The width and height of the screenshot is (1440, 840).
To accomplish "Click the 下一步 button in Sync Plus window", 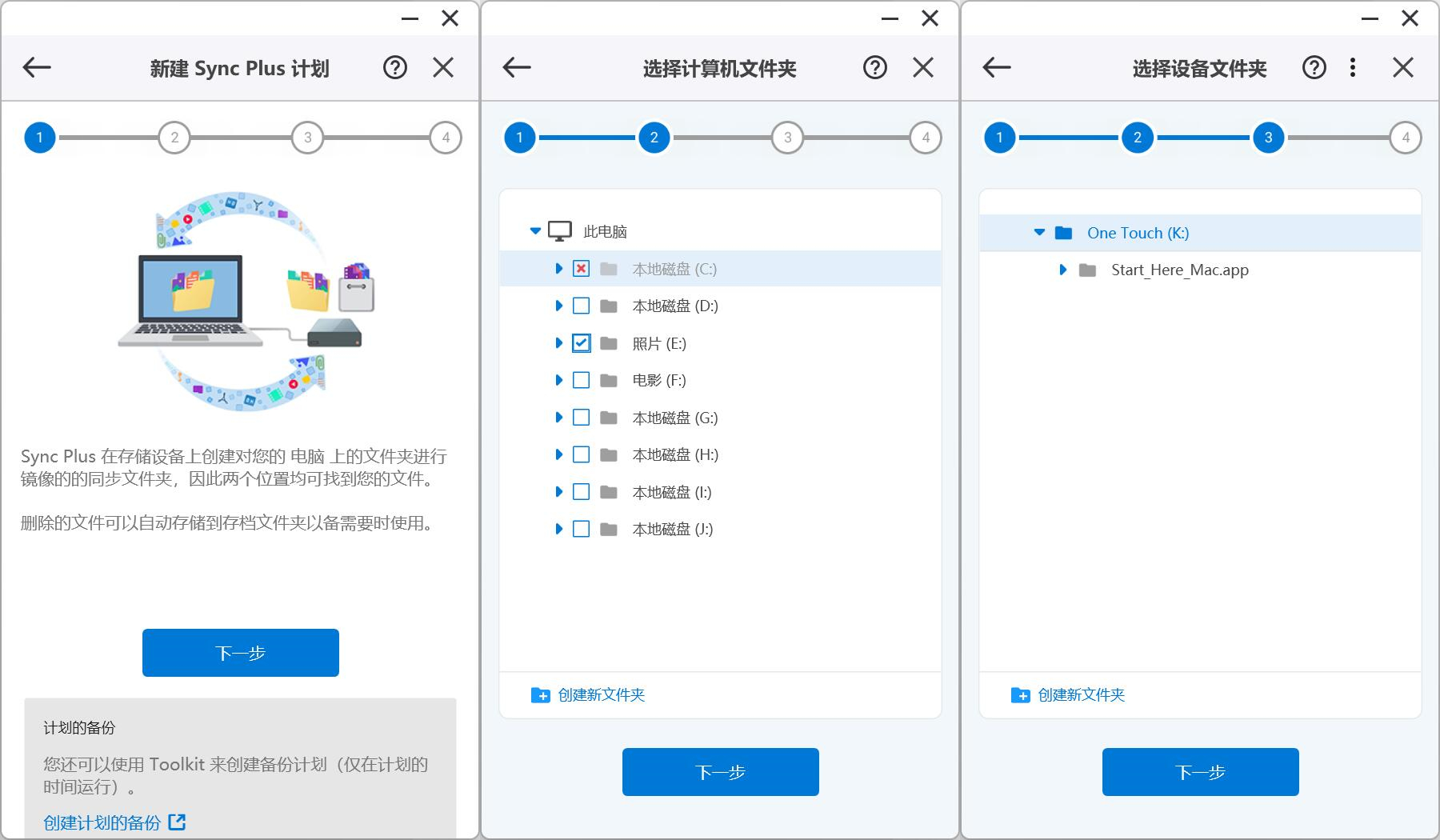I will point(240,652).
